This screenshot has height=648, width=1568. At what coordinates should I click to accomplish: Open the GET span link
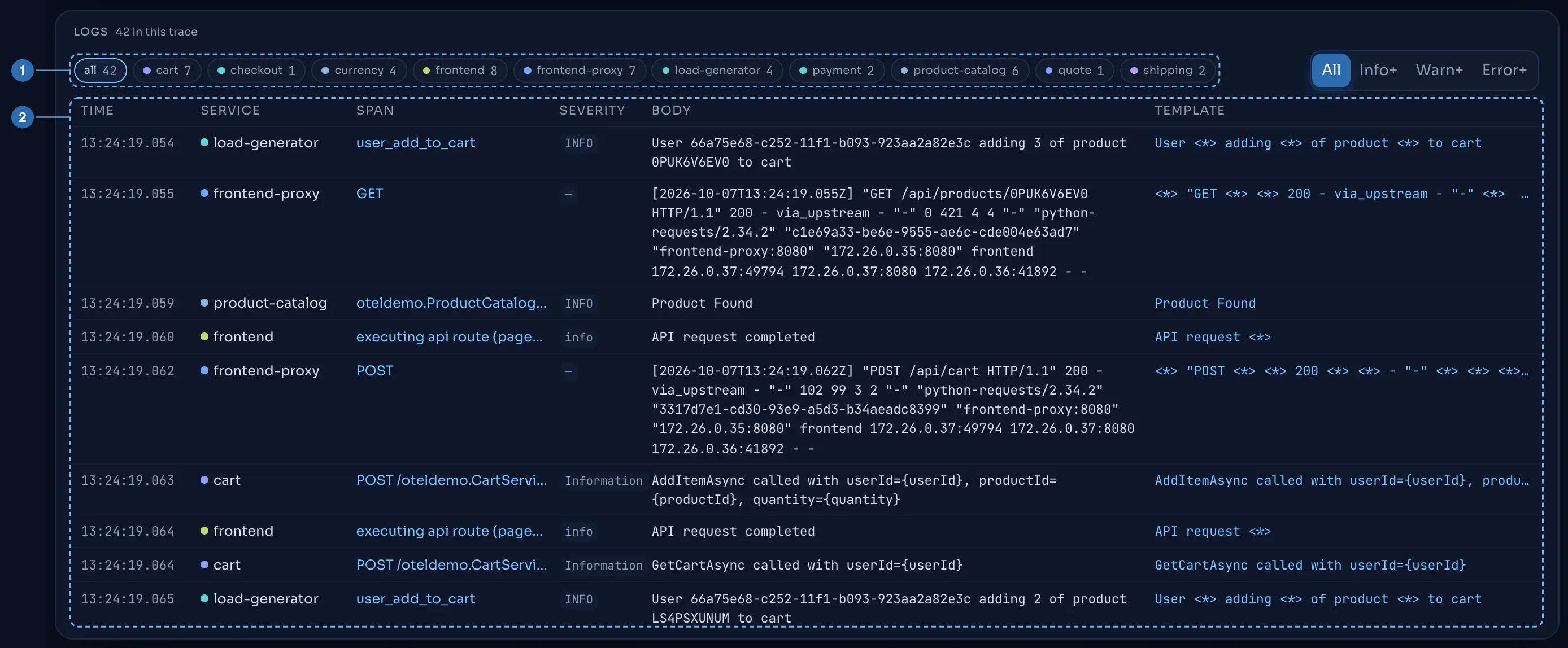point(369,194)
